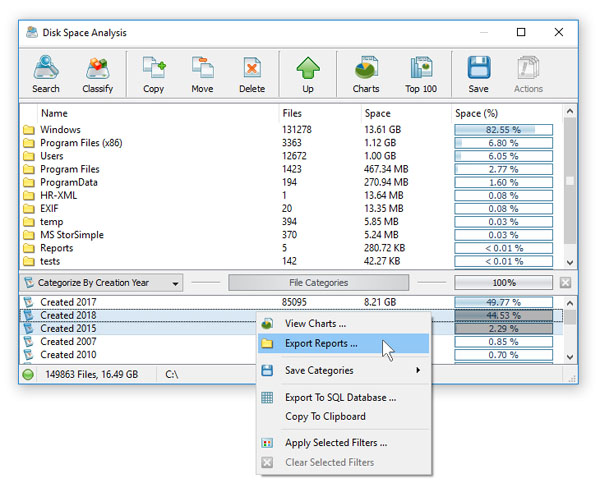The image size is (600, 483).
Task: Click the ProgramData folder icon
Action: click(x=28, y=183)
